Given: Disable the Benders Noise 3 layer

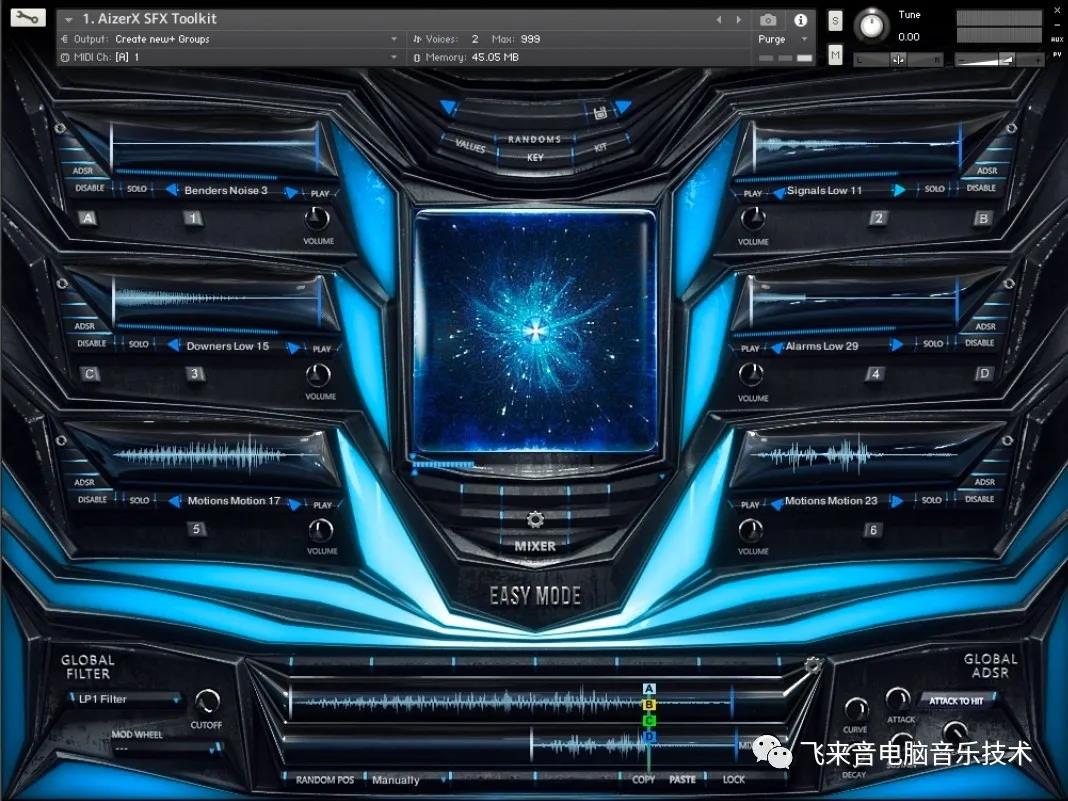Looking at the screenshot, I should pyautogui.click(x=90, y=188).
